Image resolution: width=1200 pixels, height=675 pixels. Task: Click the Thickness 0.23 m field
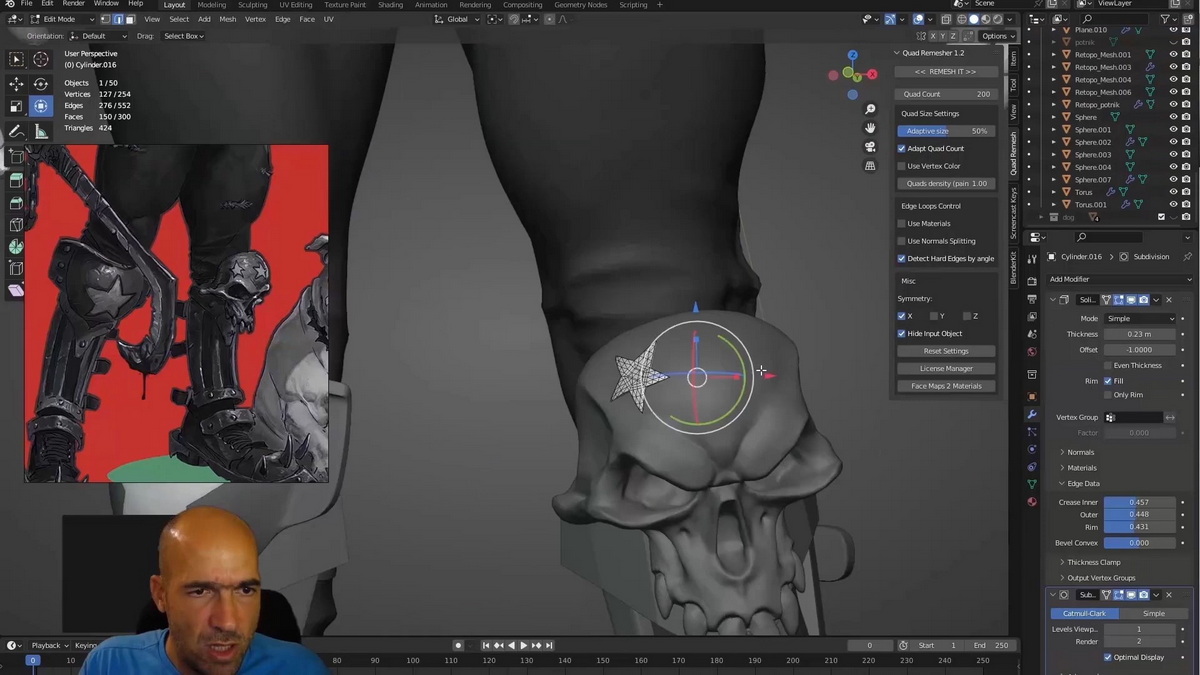pos(1140,334)
